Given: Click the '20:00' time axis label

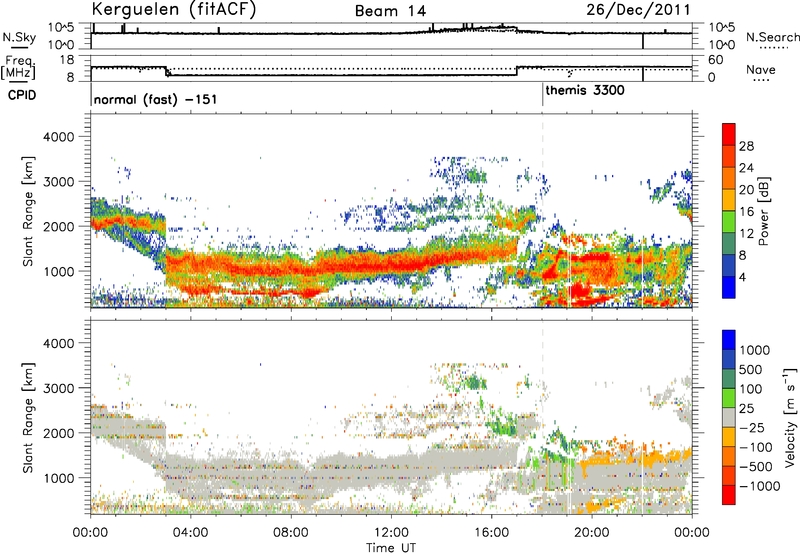Looking at the screenshot, I should pos(591,533).
